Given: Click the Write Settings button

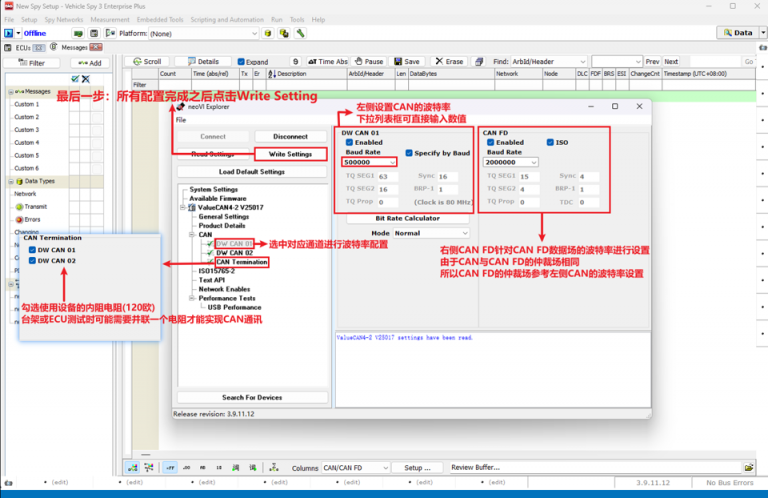Looking at the screenshot, I should (289, 154).
